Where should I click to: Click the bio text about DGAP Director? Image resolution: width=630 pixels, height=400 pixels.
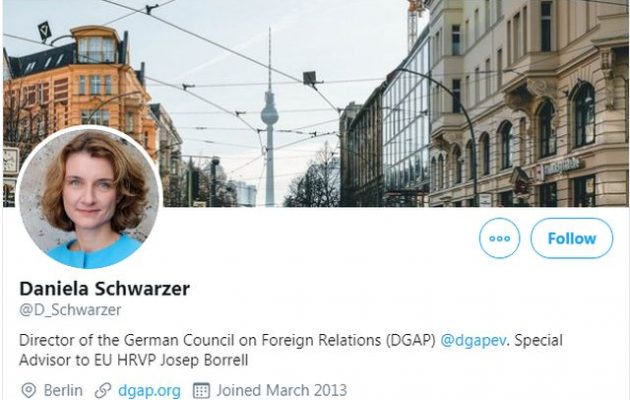[227, 340]
